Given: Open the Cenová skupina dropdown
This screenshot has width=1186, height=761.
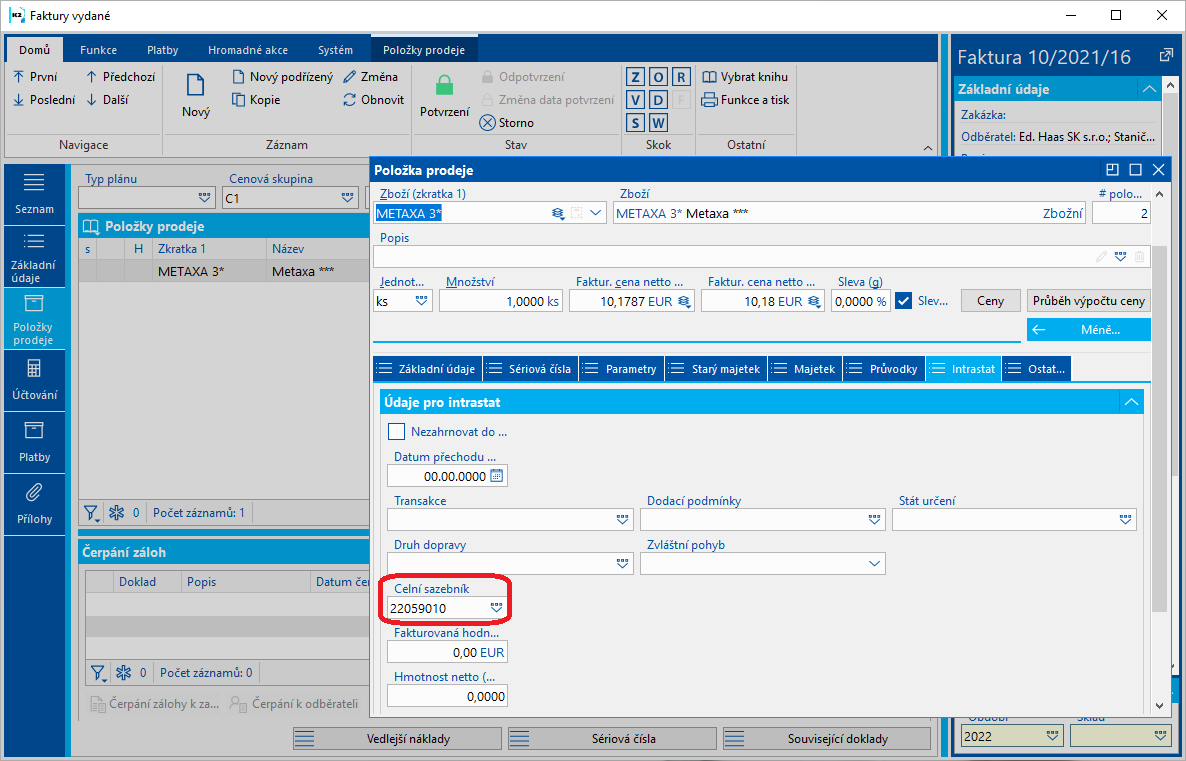Looking at the screenshot, I should point(347,198).
